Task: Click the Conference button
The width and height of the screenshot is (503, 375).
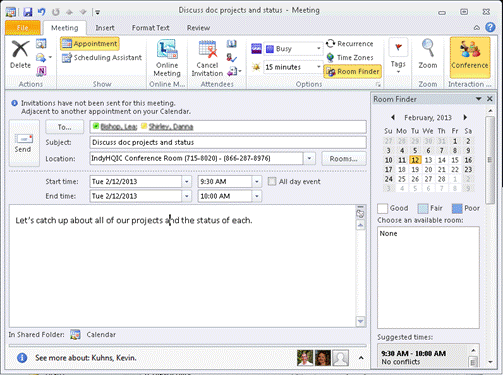Action: click(470, 57)
